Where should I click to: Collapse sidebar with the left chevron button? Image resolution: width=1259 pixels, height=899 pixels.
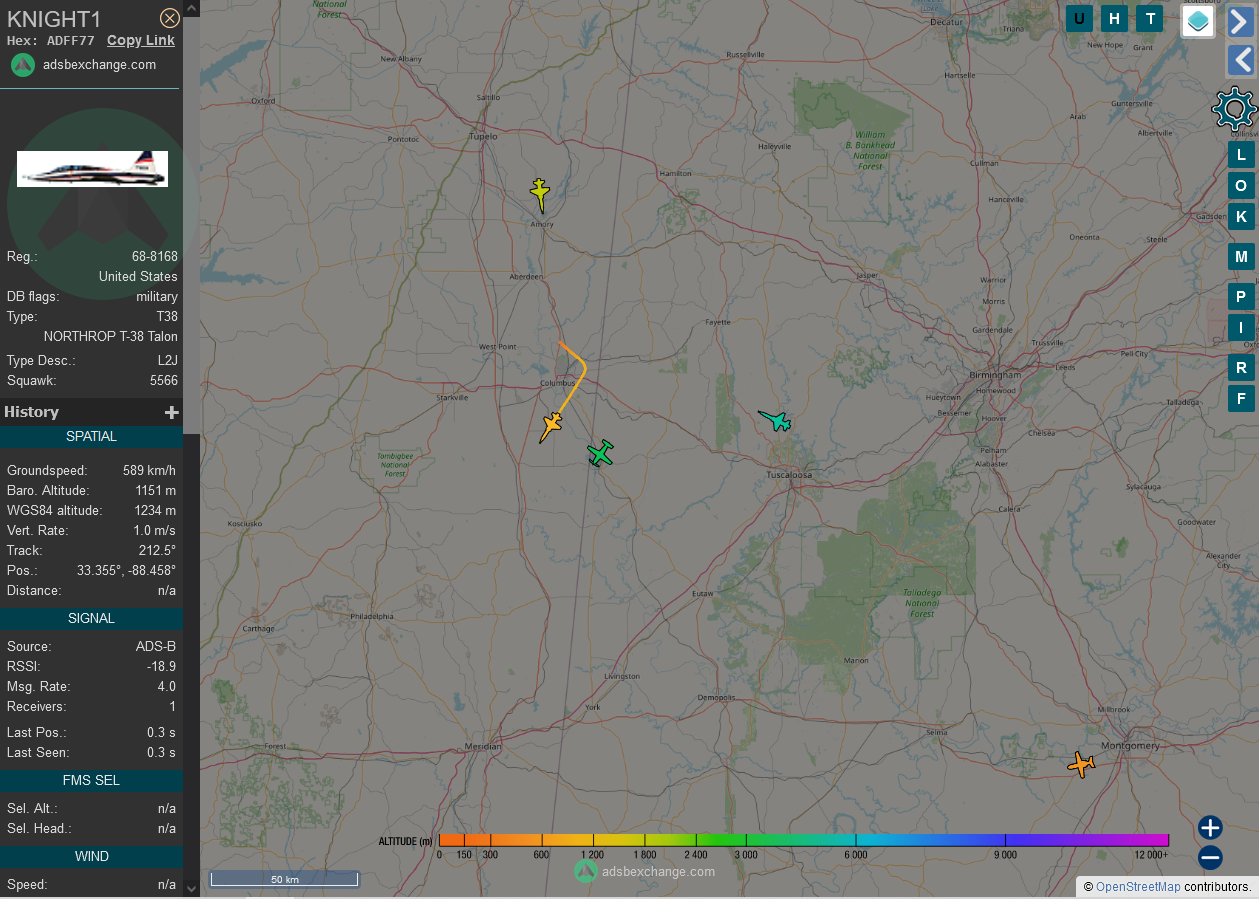(x=1240, y=60)
